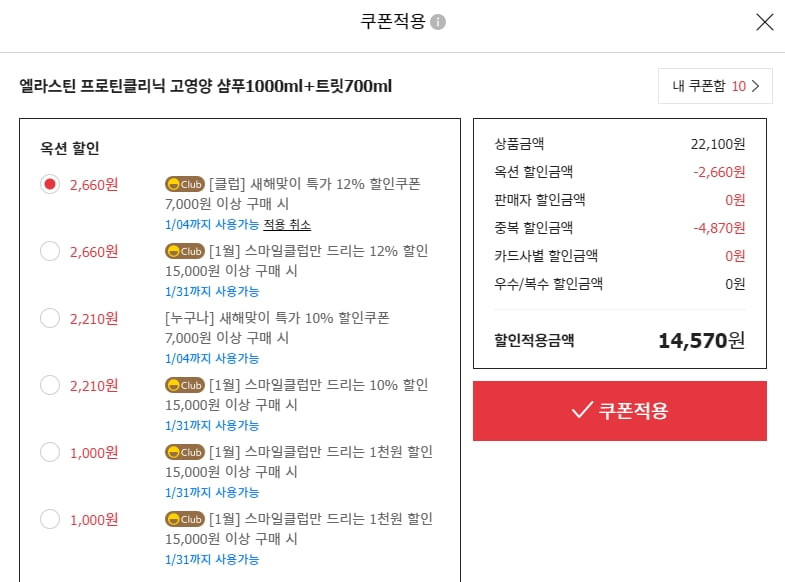Pick the last 1천원 할인 coupon radio
The width and height of the screenshot is (785, 582).
[50, 519]
